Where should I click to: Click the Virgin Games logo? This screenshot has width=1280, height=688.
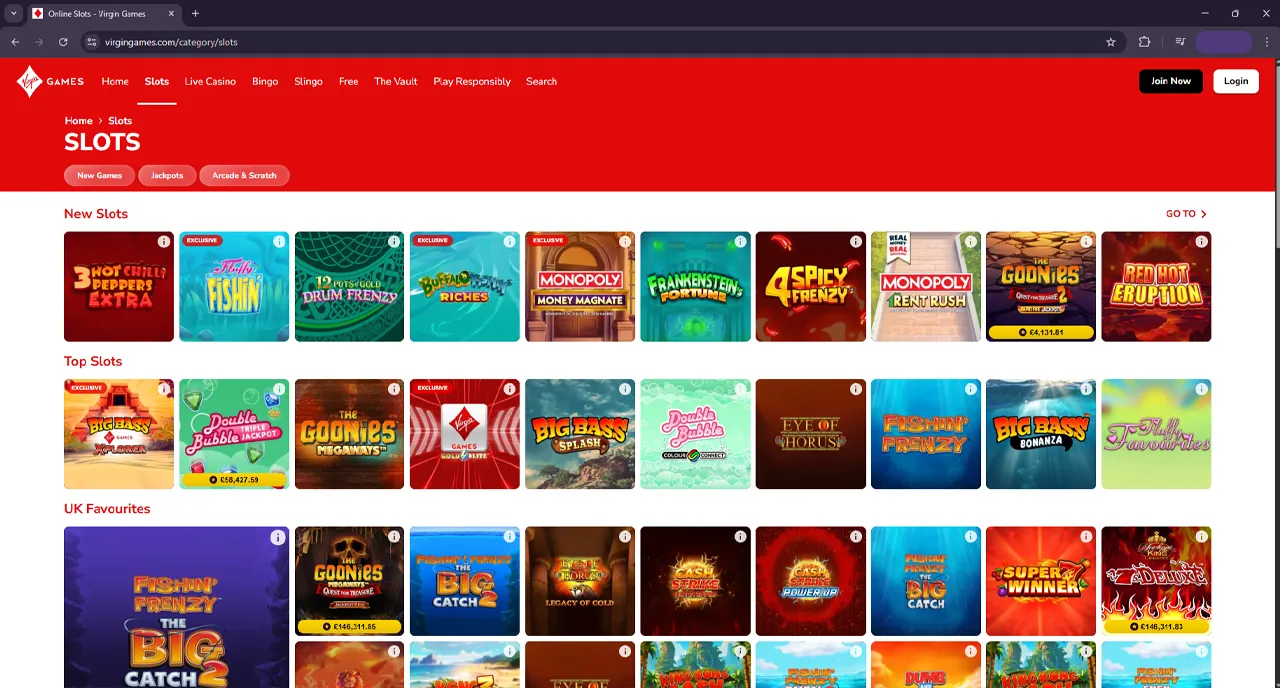tap(49, 81)
